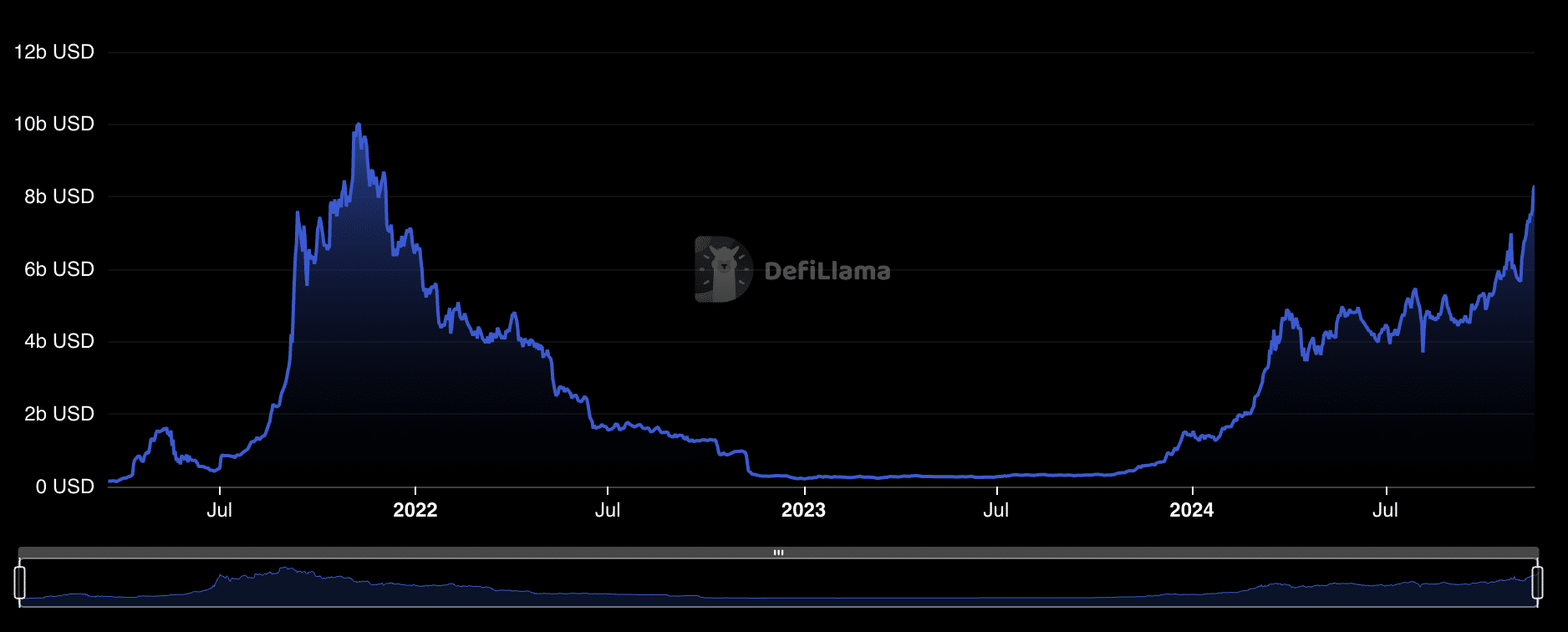
Task: Click the chart peak near 10b USD
Action: pos(359,125)
